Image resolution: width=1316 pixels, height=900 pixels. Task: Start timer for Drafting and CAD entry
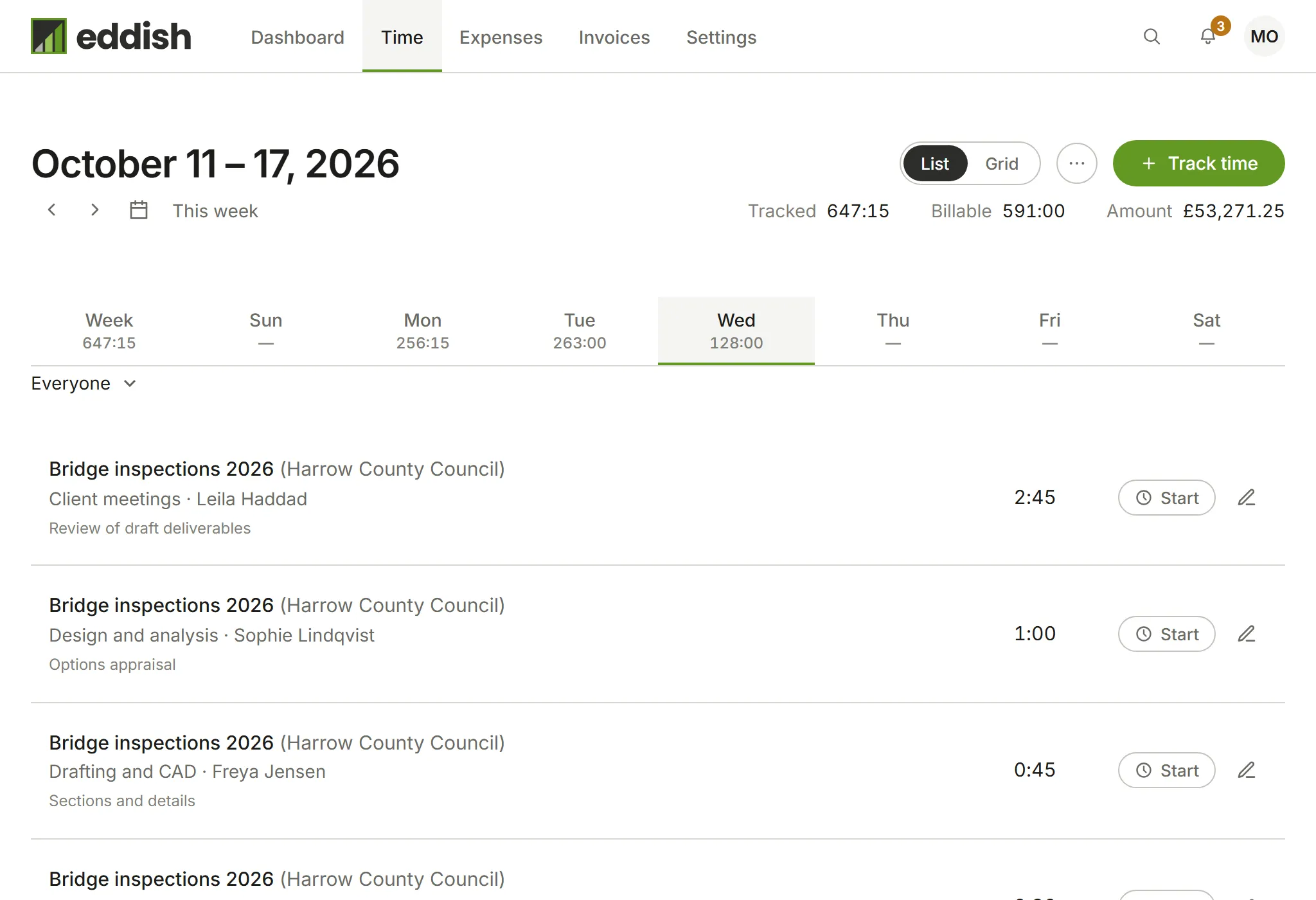1167,770
